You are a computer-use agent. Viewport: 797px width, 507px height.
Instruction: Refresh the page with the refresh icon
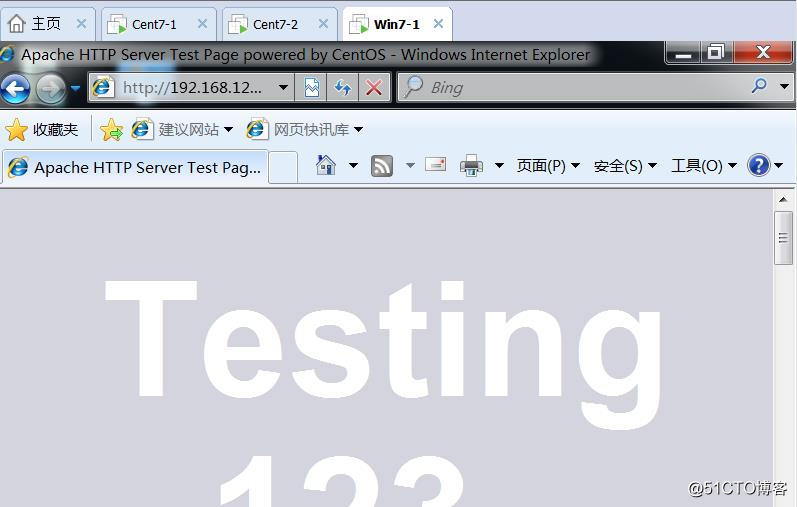pyautogui.click(x=342, y=87)
